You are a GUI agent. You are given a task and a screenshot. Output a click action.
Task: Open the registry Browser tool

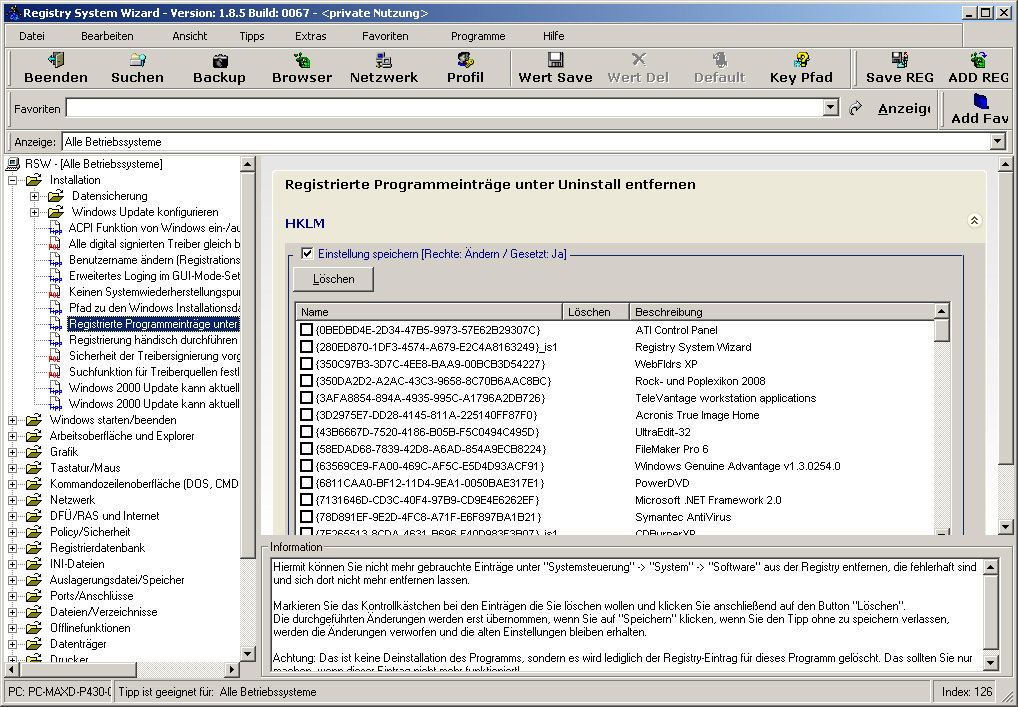[x=302, y=60]
